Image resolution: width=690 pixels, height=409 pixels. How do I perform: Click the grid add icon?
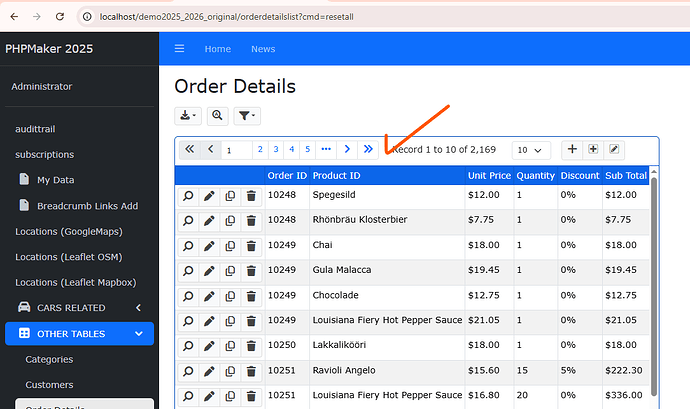point(593,150)
